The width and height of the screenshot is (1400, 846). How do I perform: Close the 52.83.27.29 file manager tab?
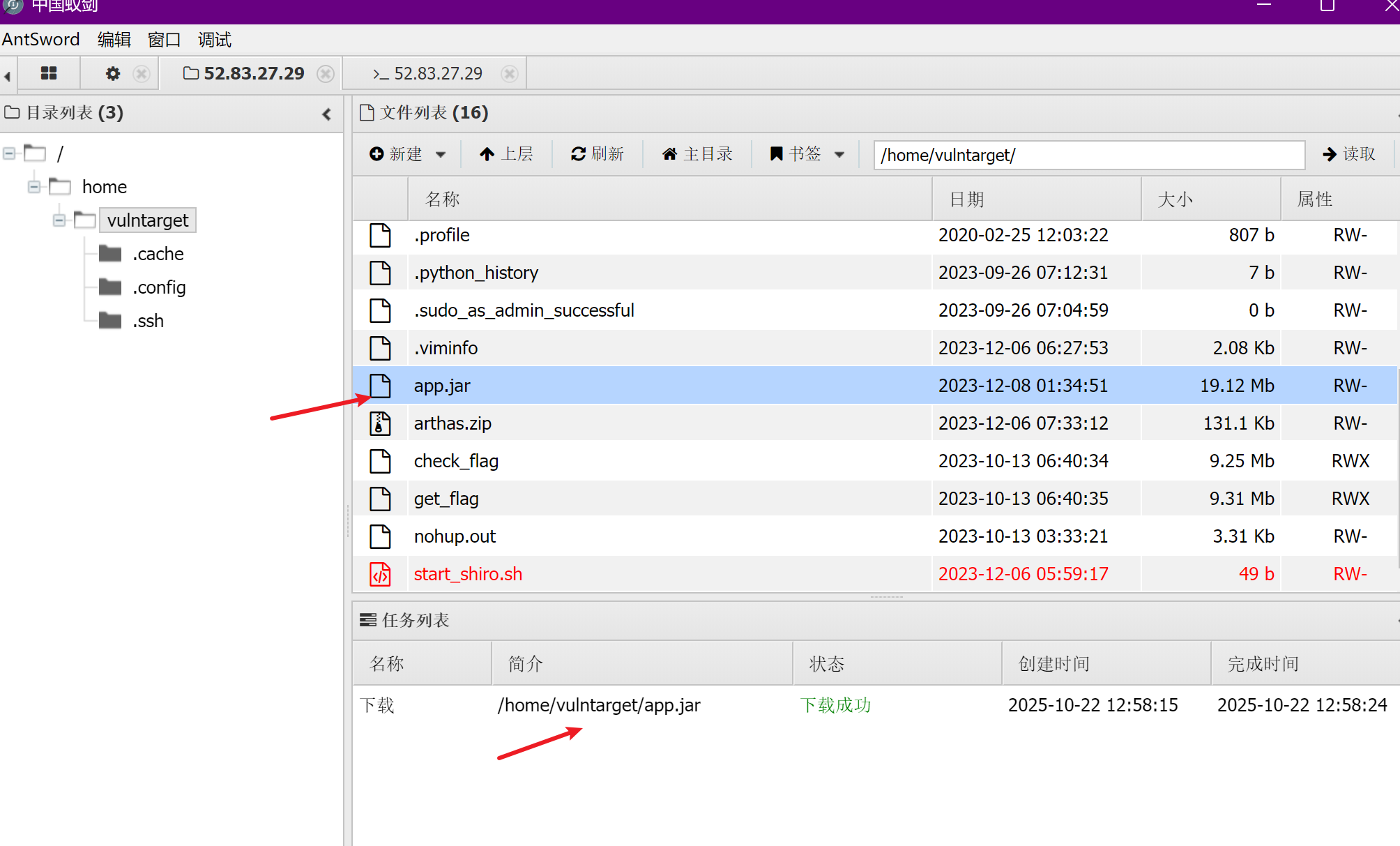pos(326,73)
